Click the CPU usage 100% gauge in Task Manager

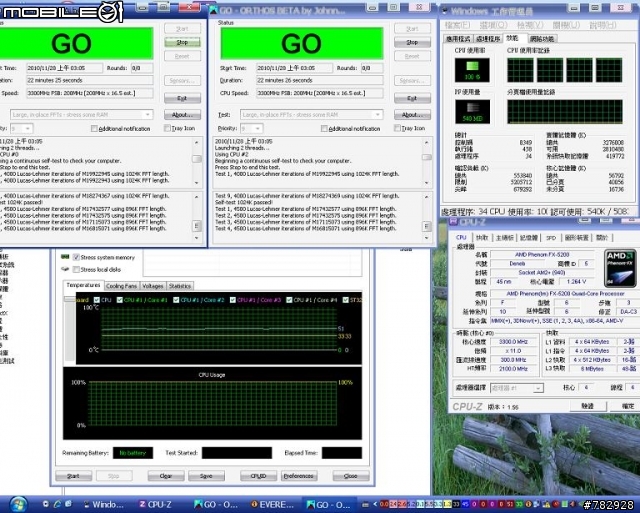tap(472, 70)
